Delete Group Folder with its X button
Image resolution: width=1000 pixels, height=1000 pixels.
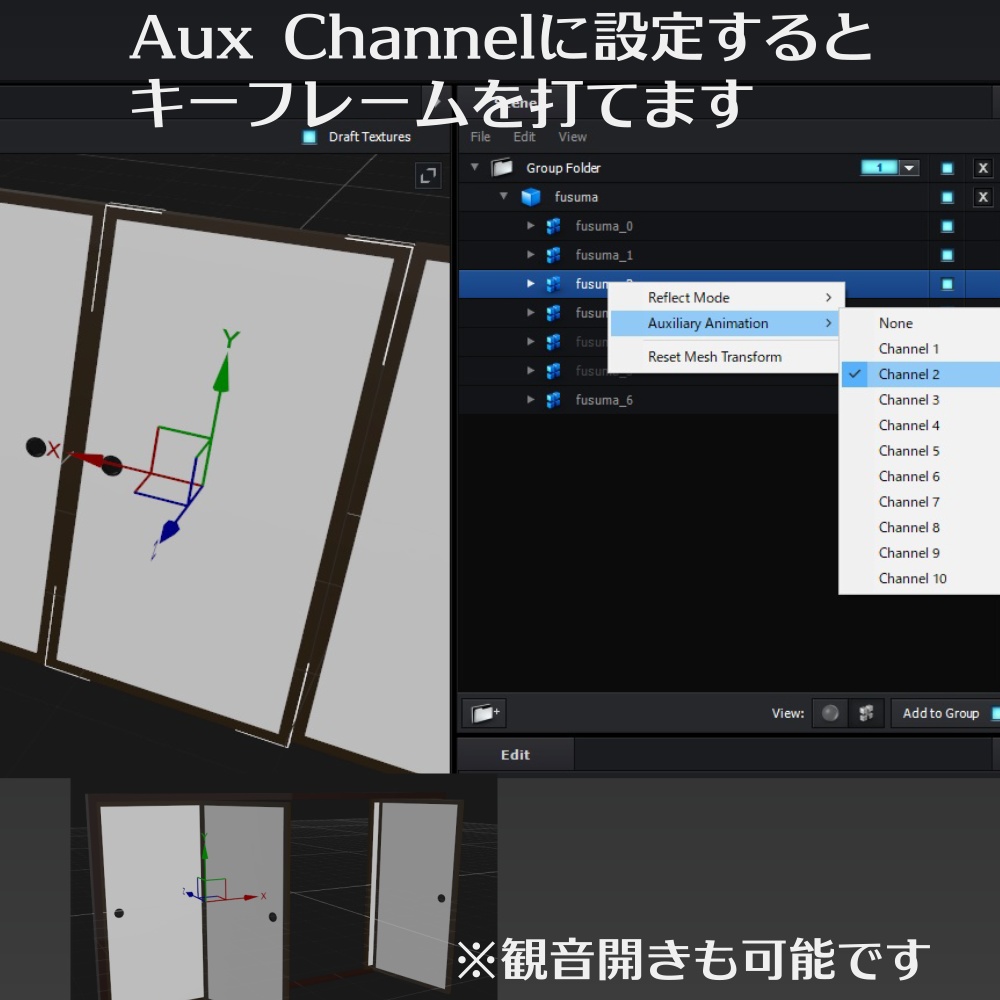[983, 168]
